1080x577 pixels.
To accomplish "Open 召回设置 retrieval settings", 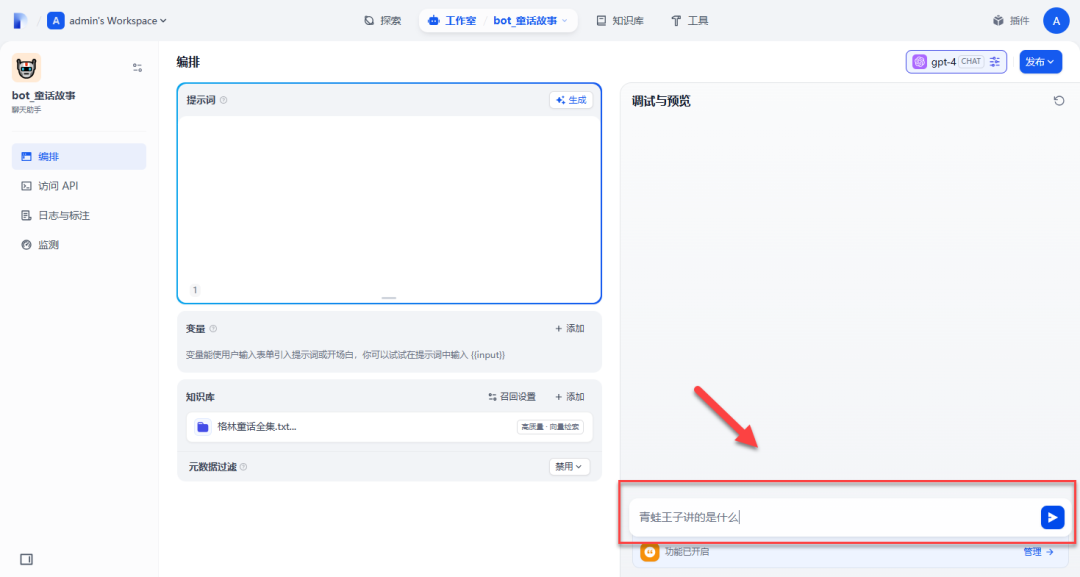I will tap(512, 397).
